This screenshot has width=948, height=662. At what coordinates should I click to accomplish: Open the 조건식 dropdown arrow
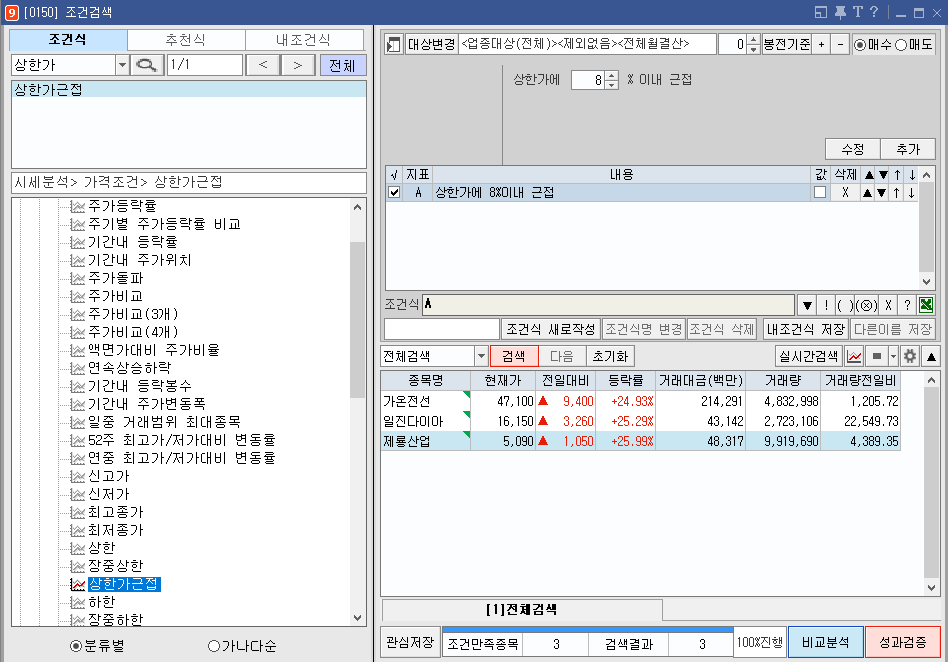(x=808, y=305)
